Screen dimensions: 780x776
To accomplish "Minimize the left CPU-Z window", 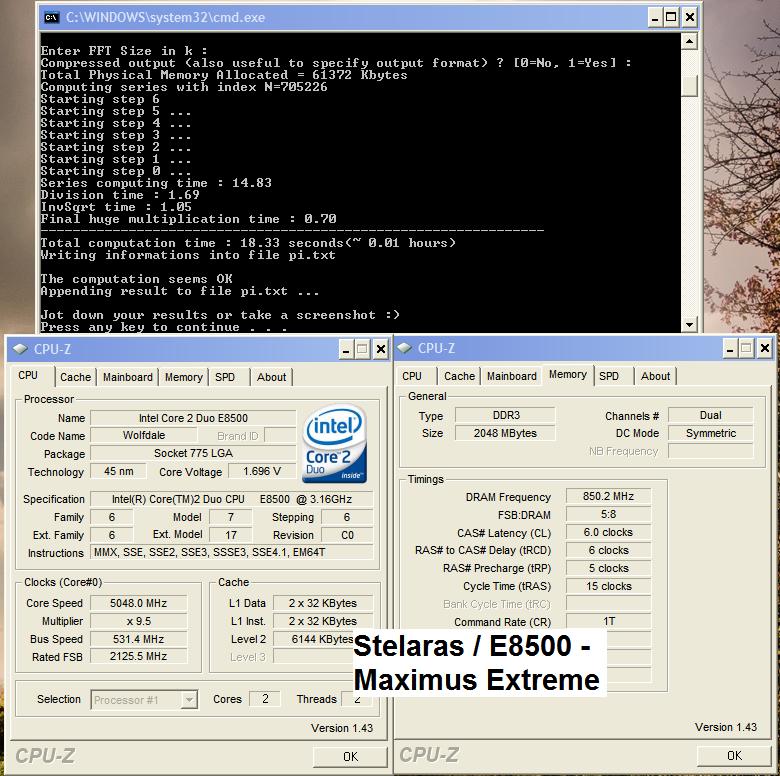I will 346,349.
